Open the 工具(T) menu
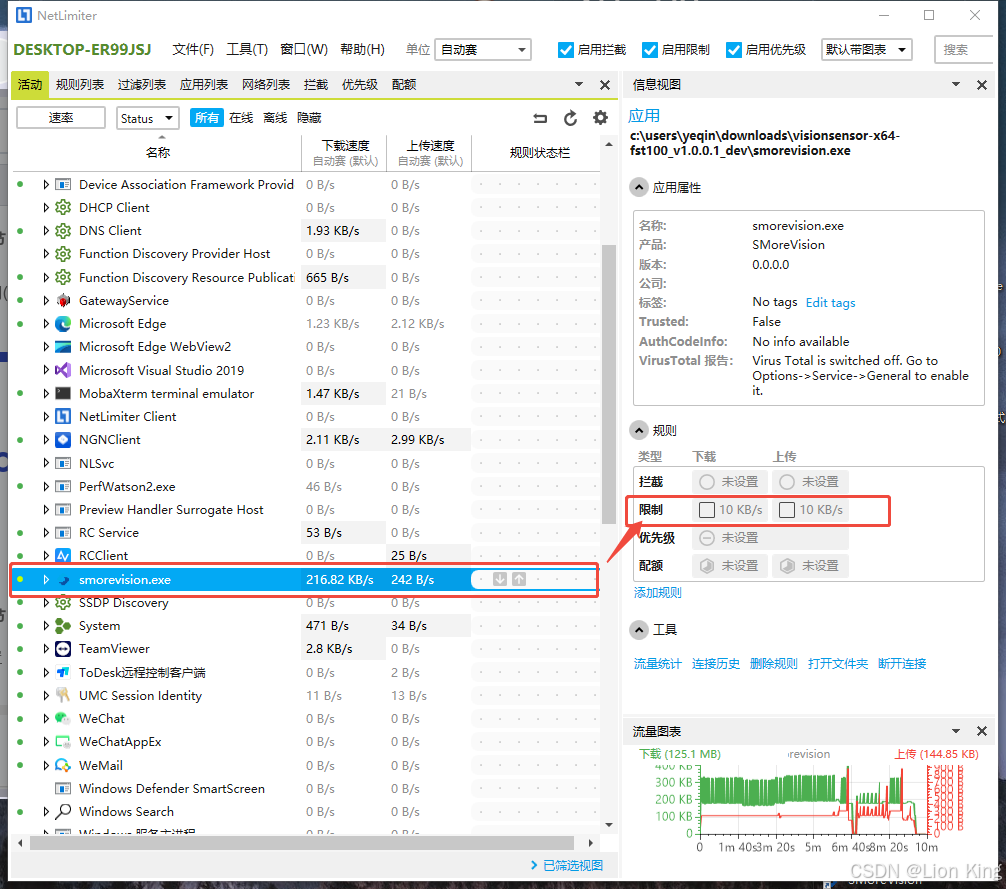Screen dimensions: 1006x889 (x=247, y=50)
